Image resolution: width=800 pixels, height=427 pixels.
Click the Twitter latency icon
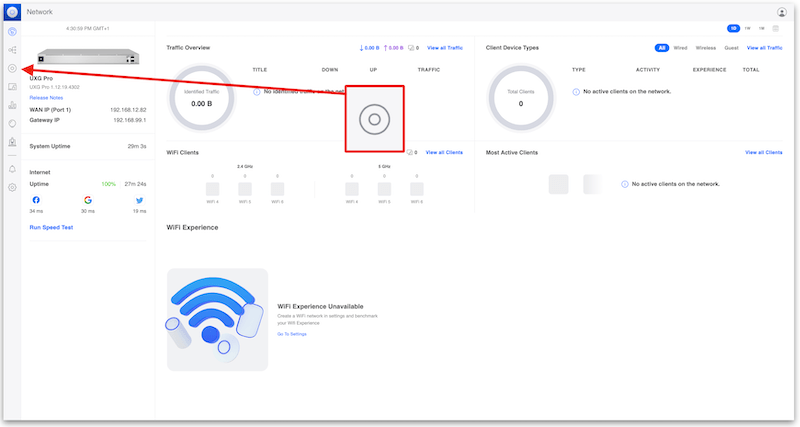click(x=139, y=200)
